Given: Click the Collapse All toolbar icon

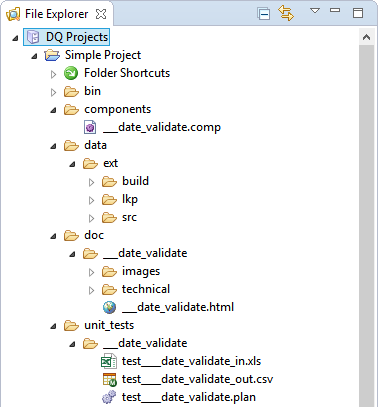Looking at the screenshot, I should point(263,14).
